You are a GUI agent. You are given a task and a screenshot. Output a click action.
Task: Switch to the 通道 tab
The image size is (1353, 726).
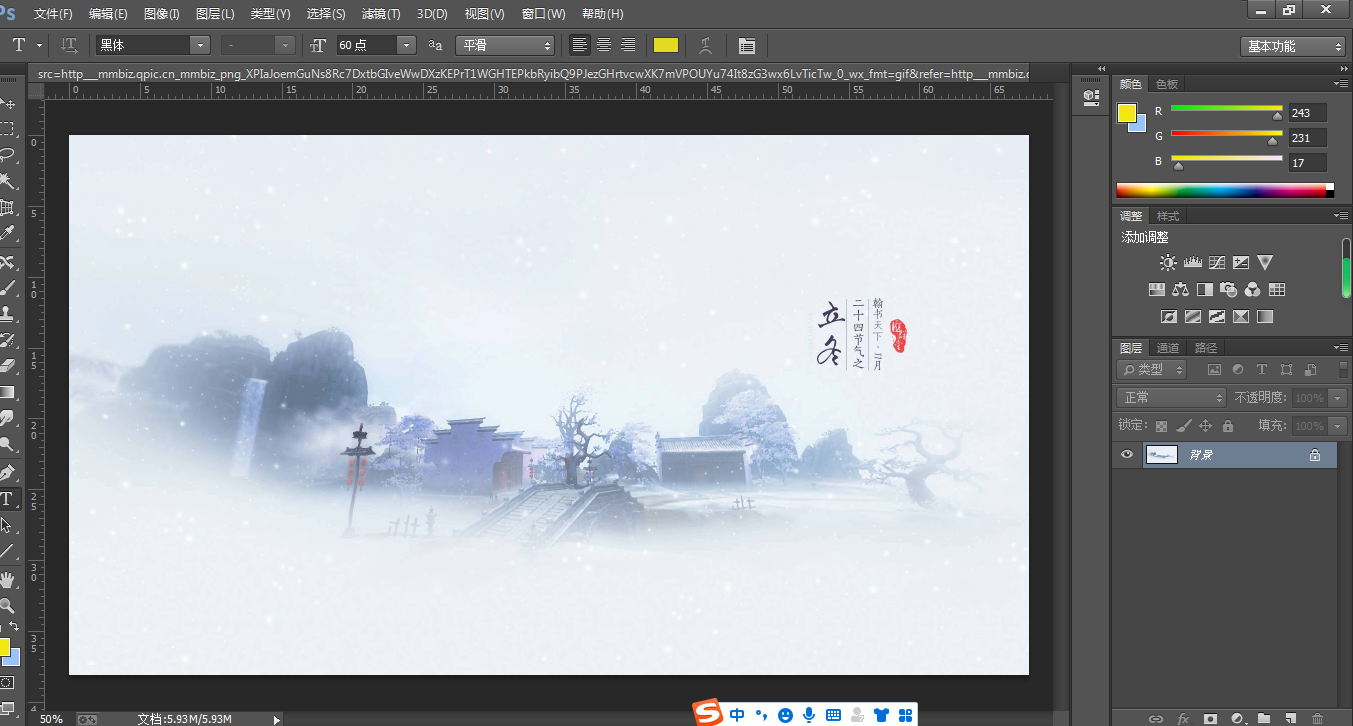pyautogui.click(x=1168, y=348)
